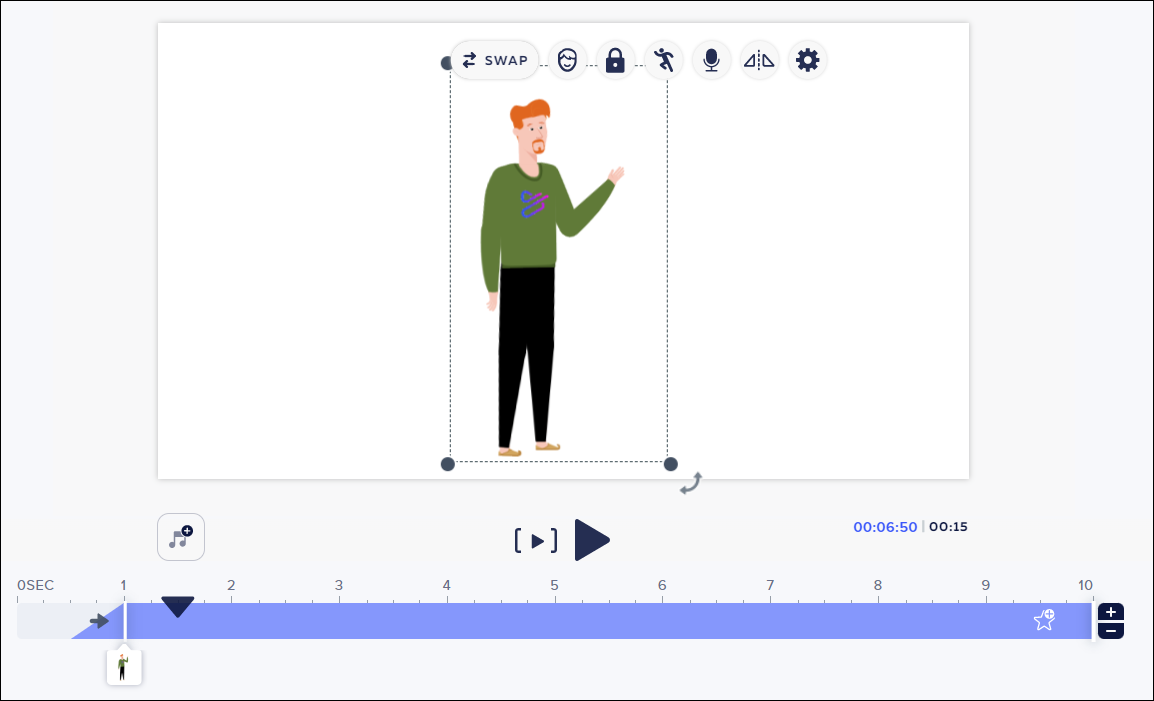This screenshot has width=1154, height=701.
Task: Click the microphone voice-over icon
Action: coord(711,60)
